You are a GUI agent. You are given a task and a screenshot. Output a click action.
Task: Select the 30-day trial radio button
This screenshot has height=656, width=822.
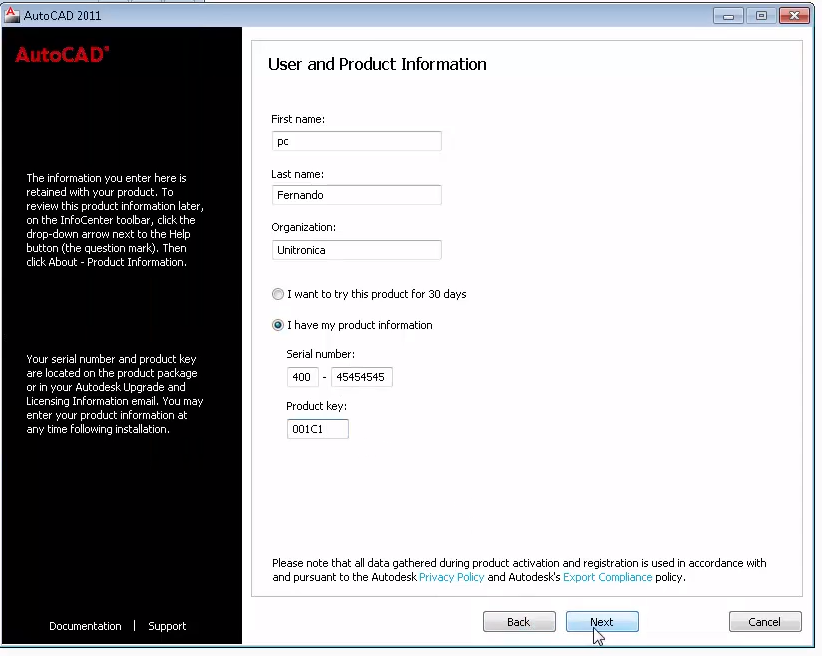click(x=278, y=294)
